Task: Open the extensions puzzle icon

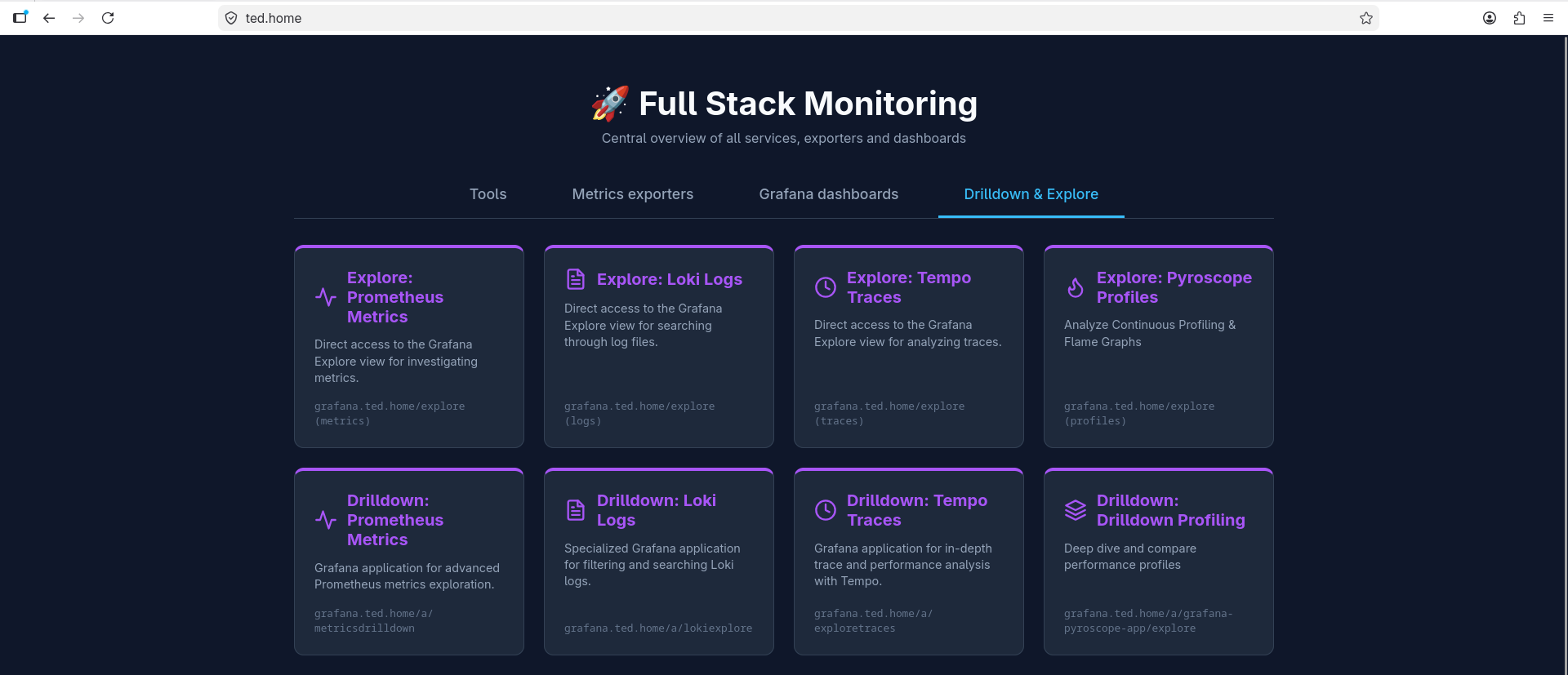Action: (x=1519, y=18)
